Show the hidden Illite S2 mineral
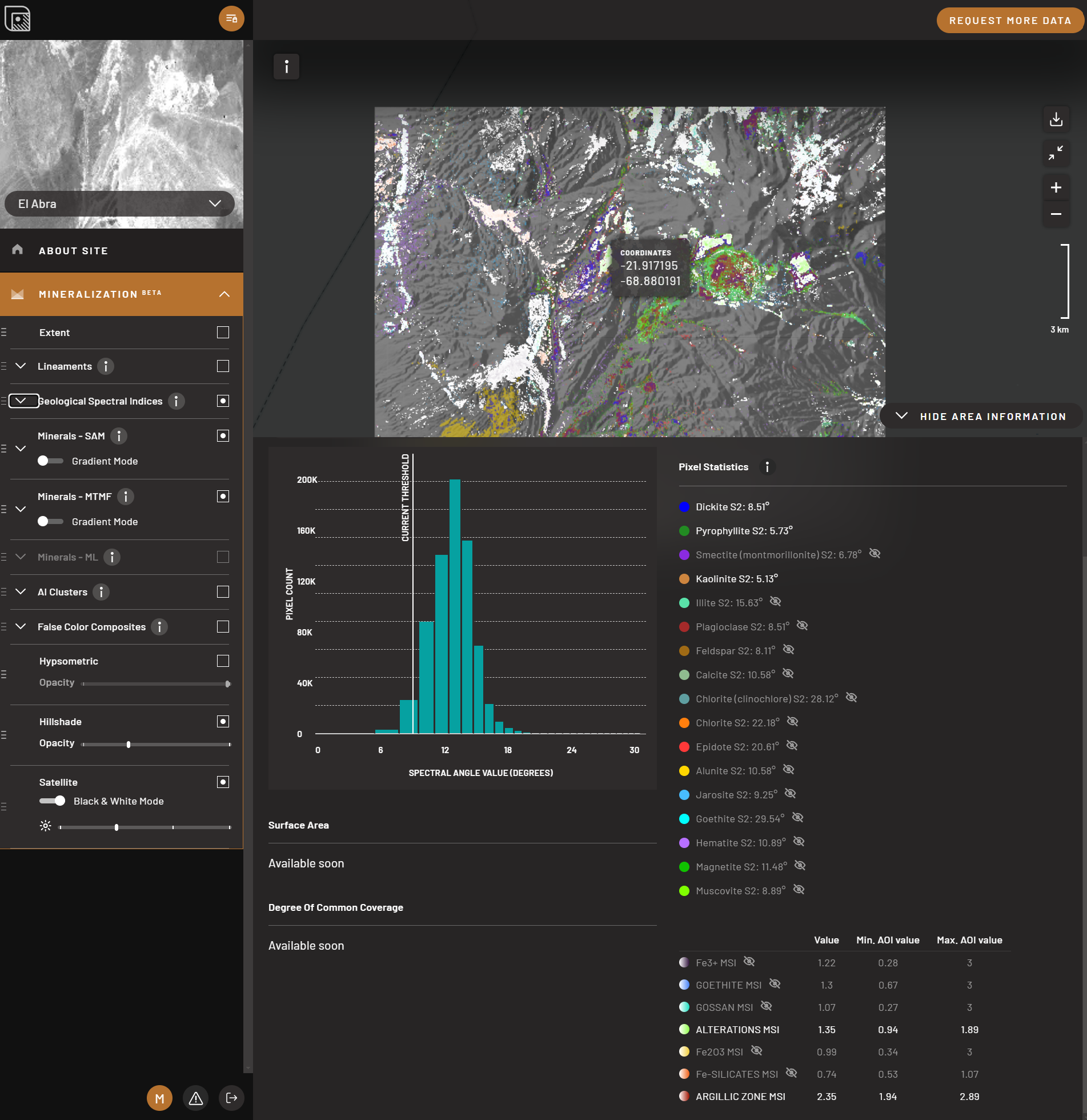Screen dimensions: 1087x1120 pyautogui.click(x=775, y=602)
